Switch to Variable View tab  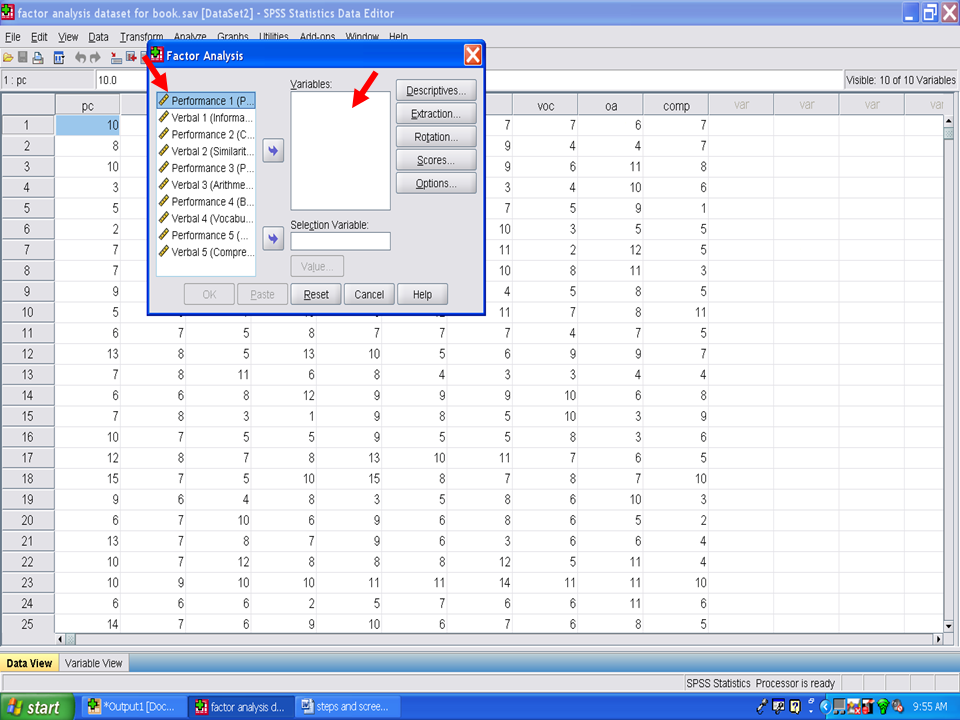click(94, 663)
